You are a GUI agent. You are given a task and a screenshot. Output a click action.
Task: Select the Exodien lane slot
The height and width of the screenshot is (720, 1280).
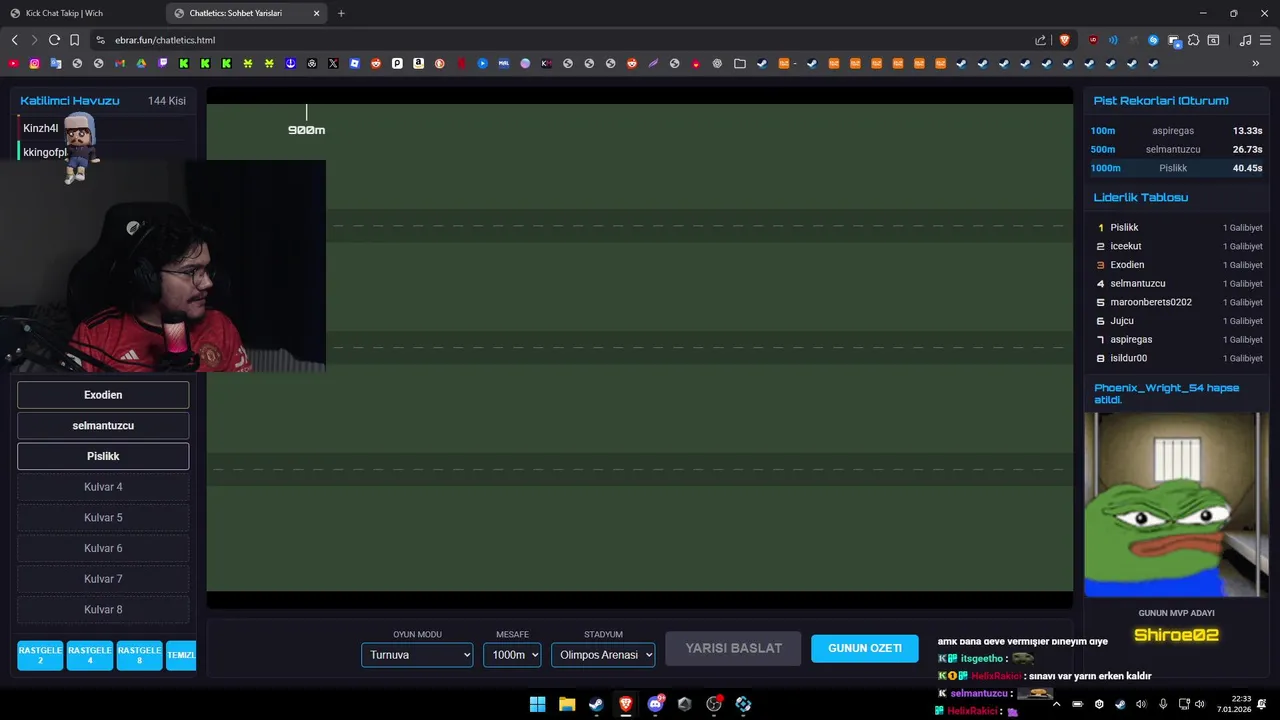pos(103,395)
